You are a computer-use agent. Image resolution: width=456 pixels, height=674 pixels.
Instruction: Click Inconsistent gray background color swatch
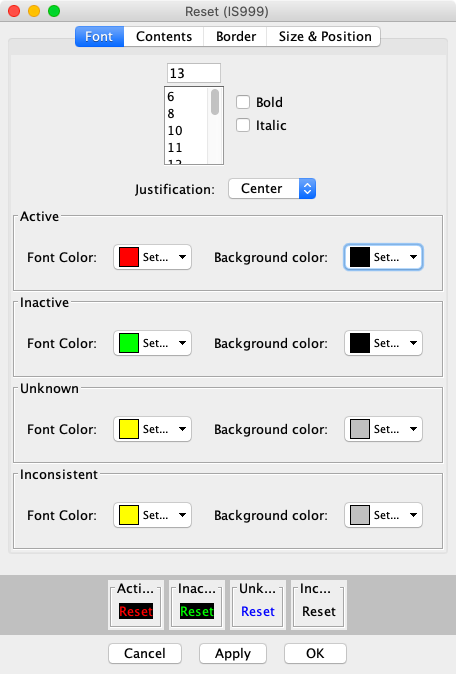coord(360,515)
